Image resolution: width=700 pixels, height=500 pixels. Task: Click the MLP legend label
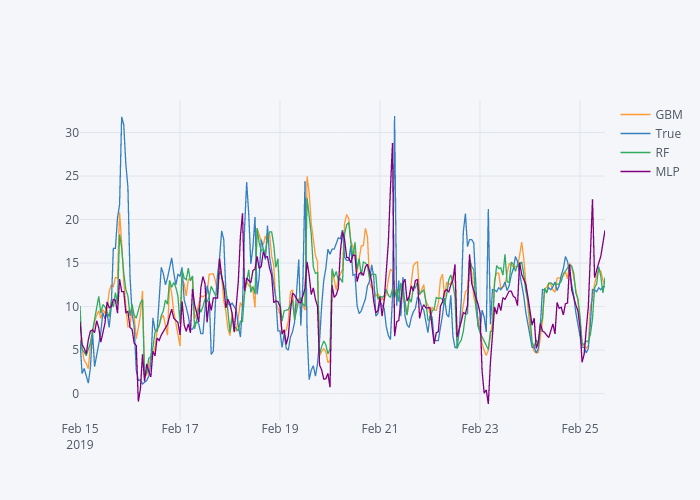tap(667, 171)
